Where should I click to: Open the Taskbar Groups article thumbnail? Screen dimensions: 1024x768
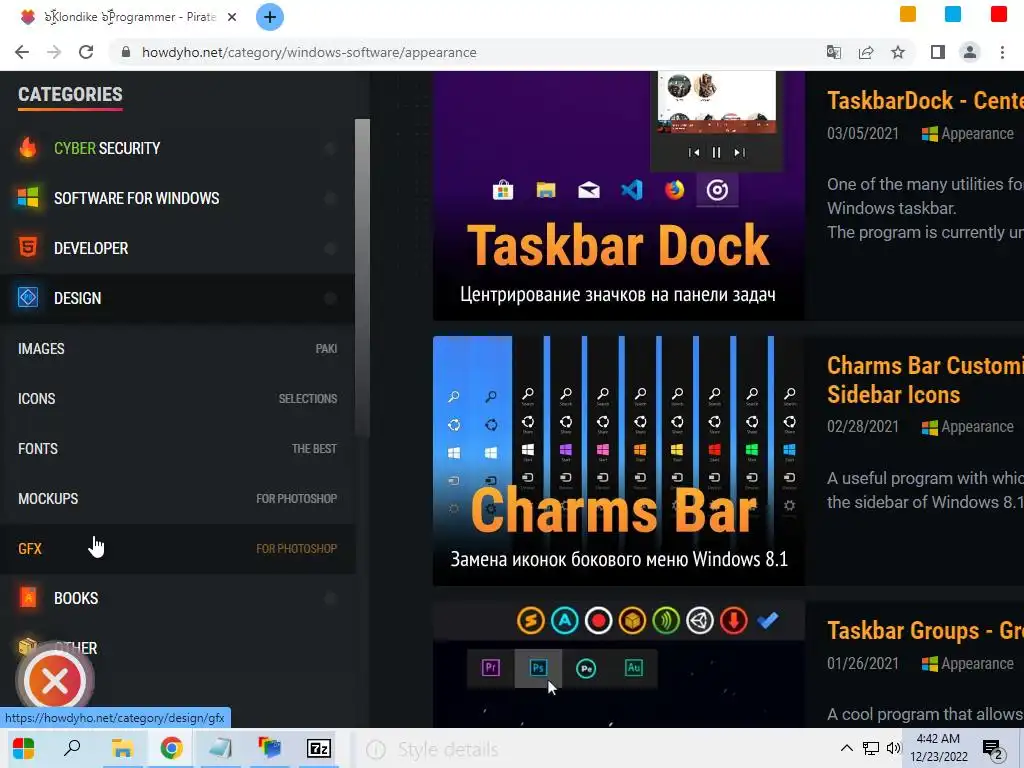click(x=618, y=664)
